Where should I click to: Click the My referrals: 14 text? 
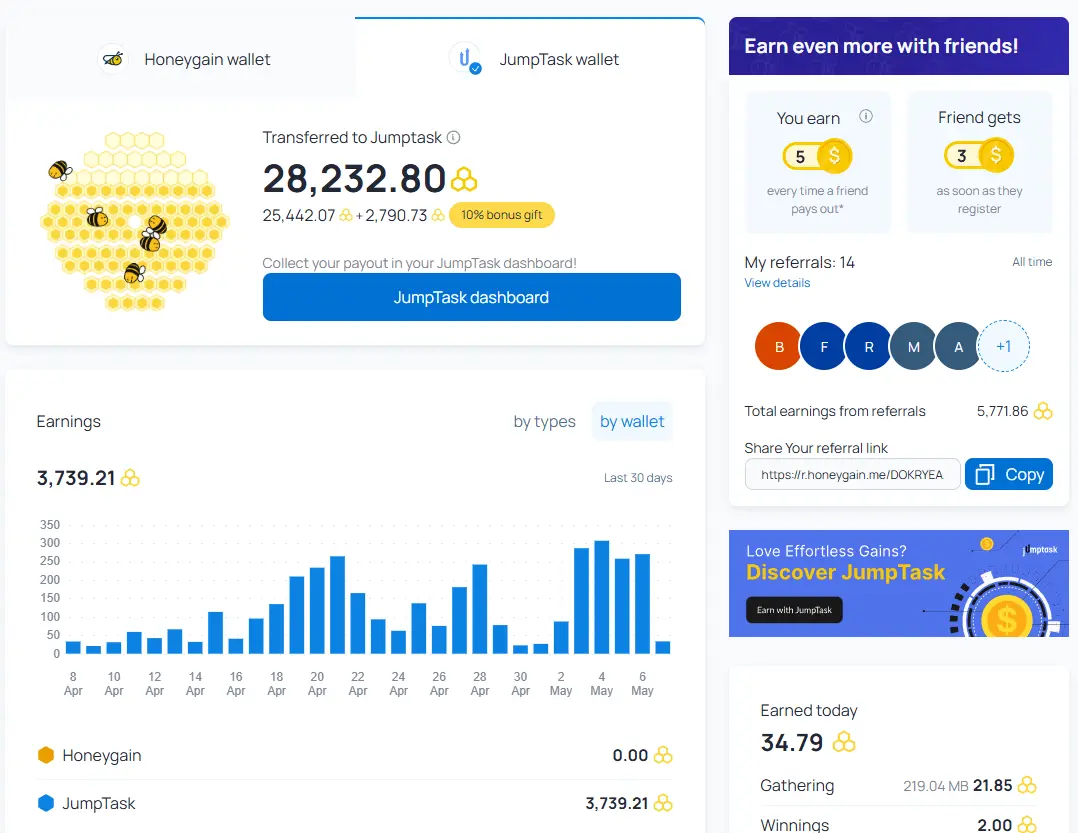[800, 263]
